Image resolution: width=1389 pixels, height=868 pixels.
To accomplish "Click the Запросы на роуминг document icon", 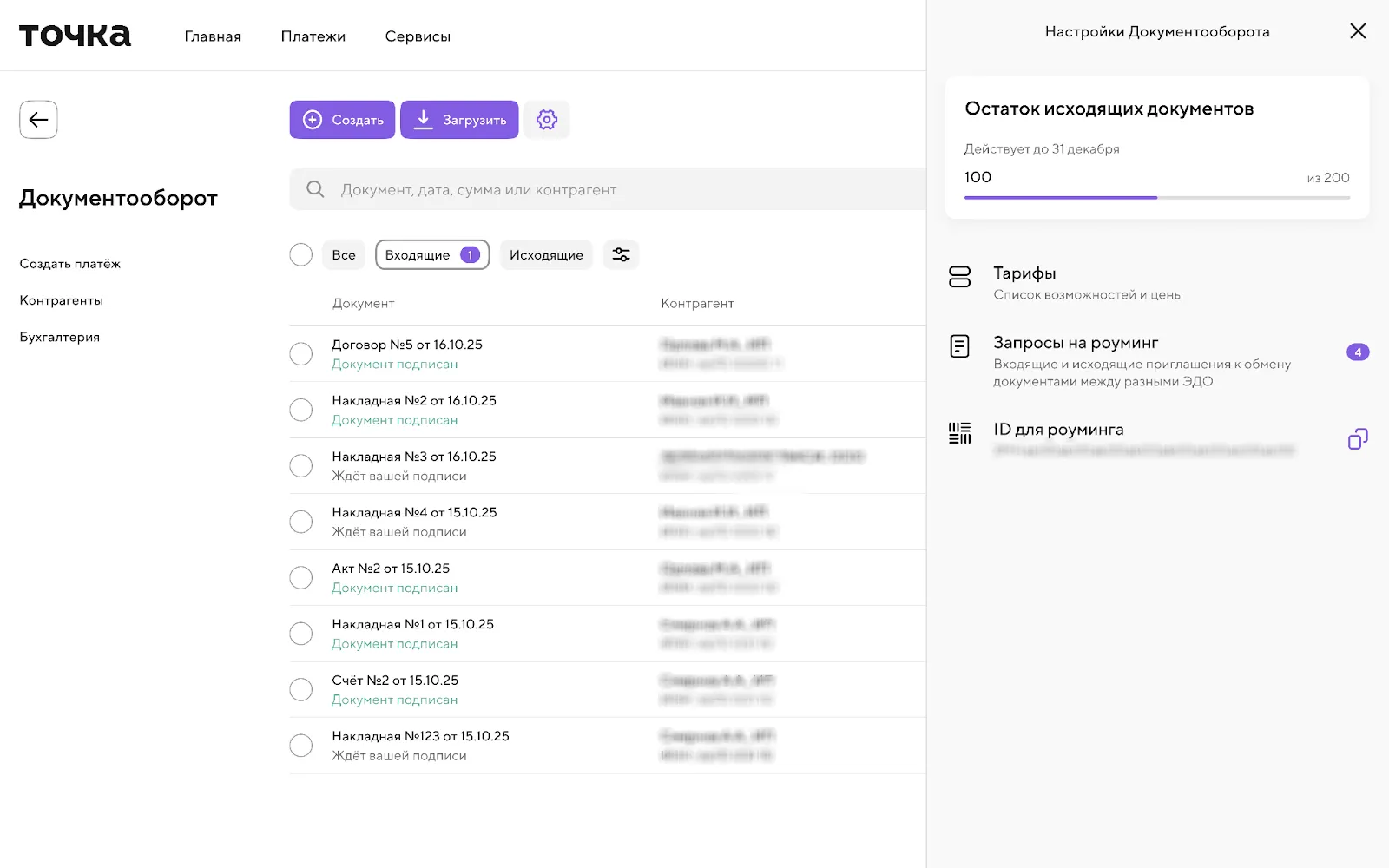I will pyautogui.click(x=959, y=346).
